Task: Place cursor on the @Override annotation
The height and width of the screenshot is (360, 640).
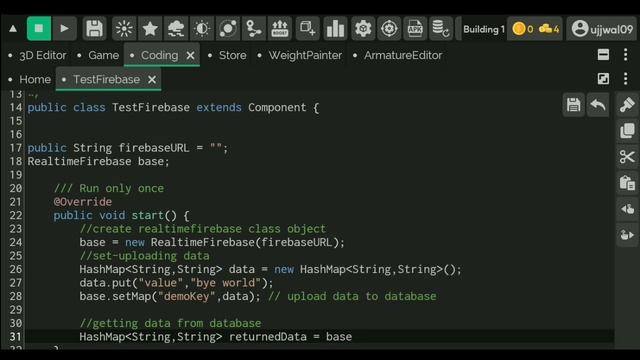Action: [x=82, y=202]
